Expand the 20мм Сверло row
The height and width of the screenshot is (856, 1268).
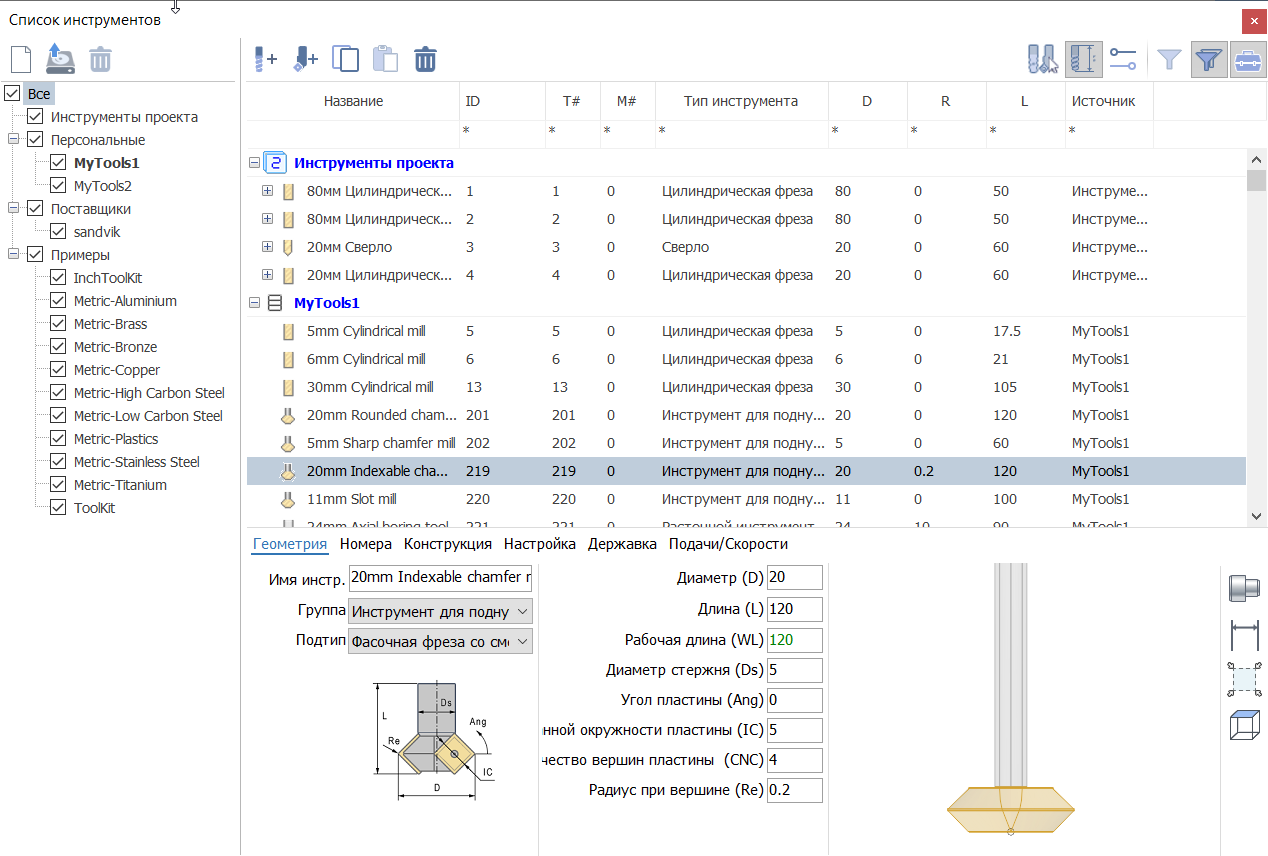coord(267,247)
